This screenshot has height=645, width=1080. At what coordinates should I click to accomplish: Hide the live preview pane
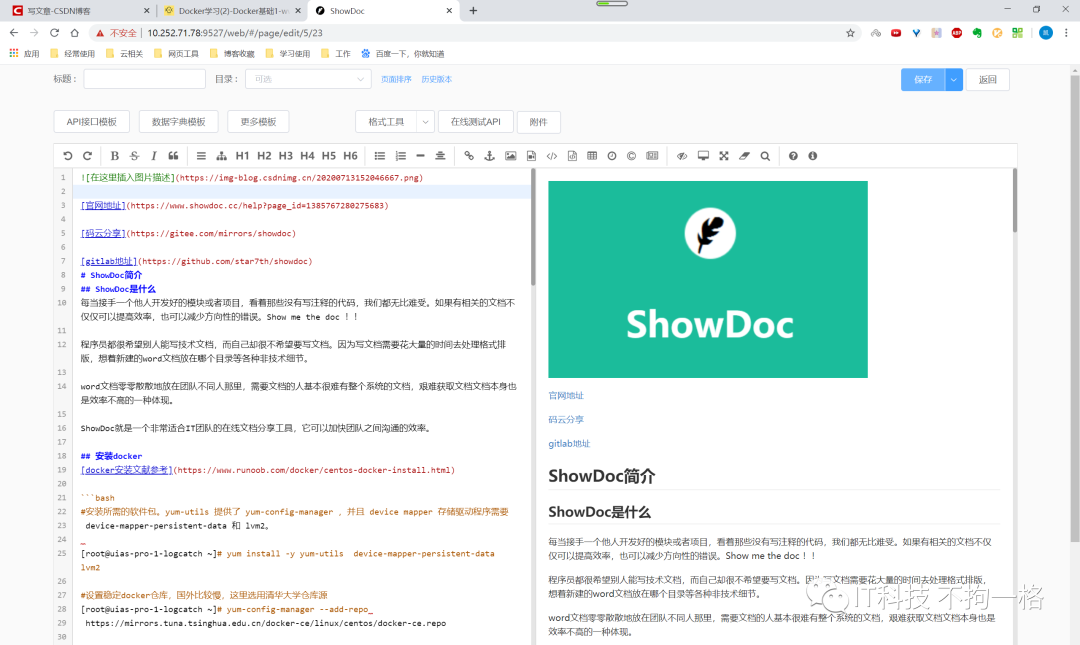coord(681,155)
